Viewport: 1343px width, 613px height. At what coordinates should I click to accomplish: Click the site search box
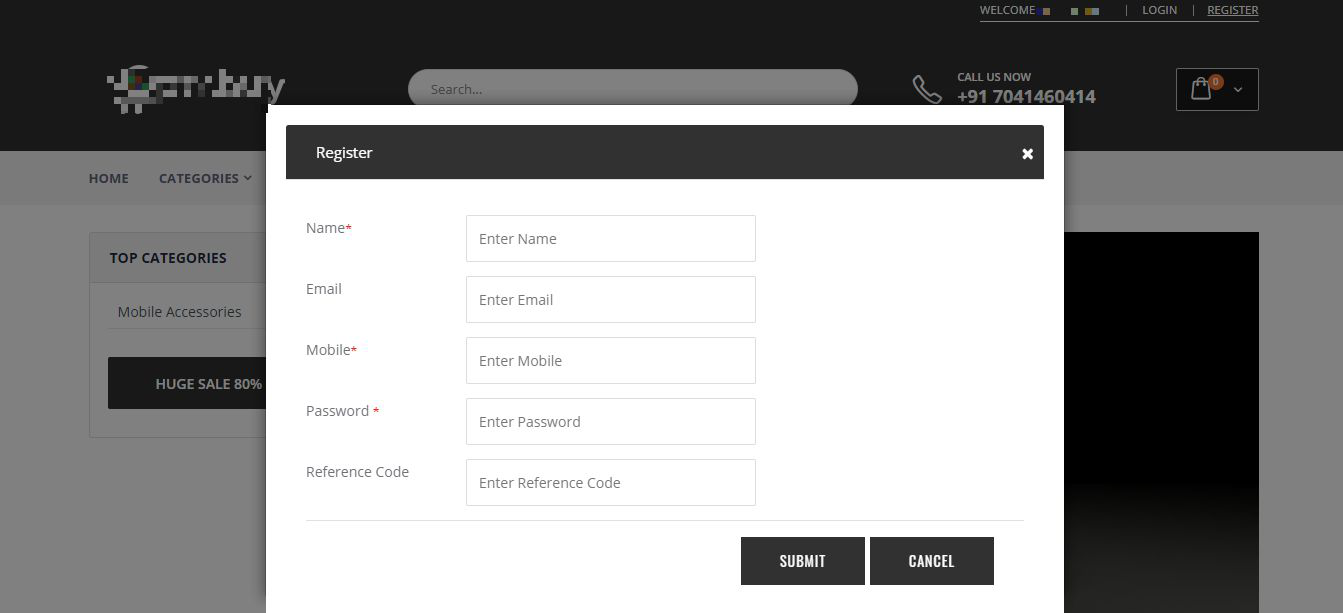[633, 89]
